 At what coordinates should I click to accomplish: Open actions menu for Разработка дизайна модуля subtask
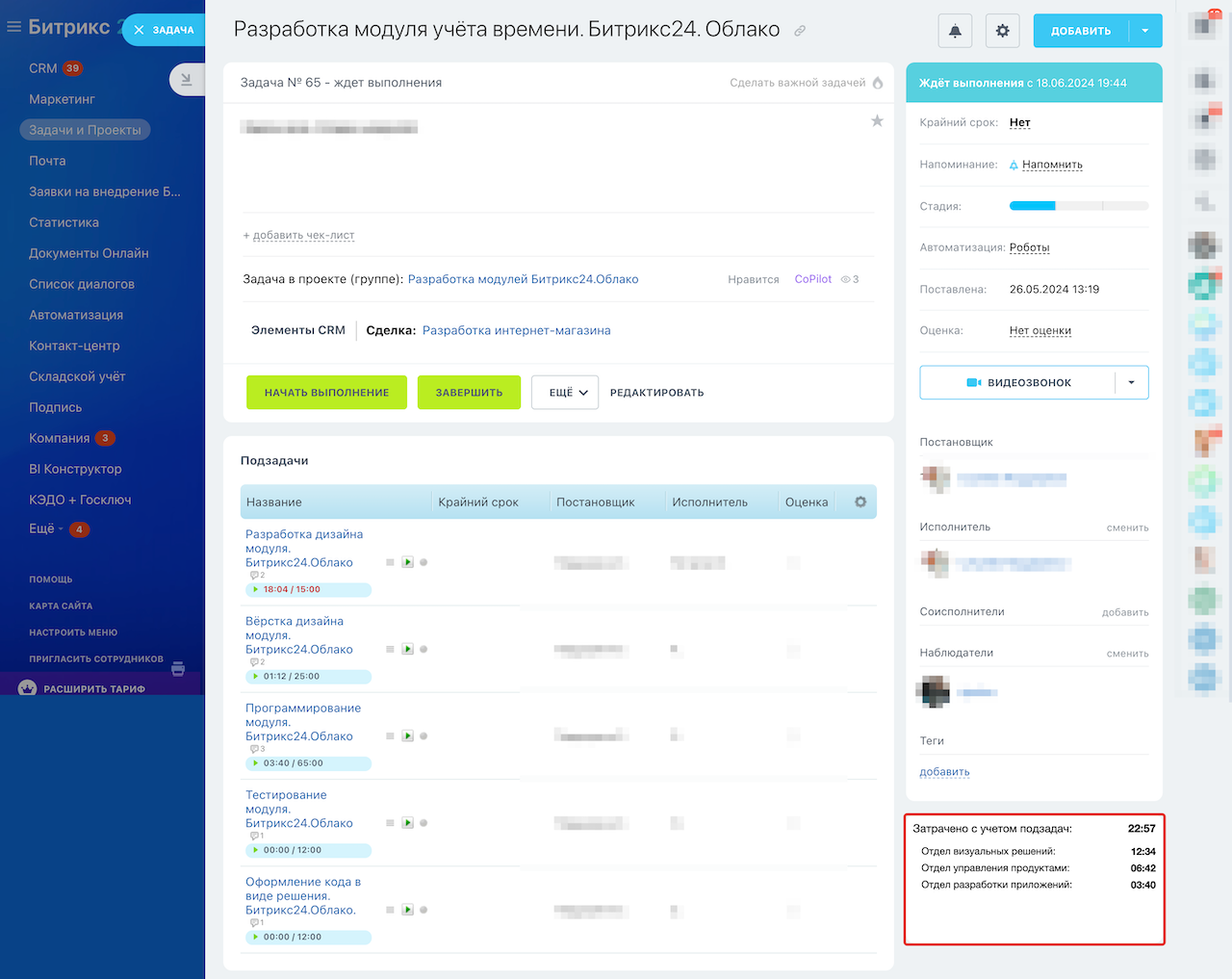[390, 562]
